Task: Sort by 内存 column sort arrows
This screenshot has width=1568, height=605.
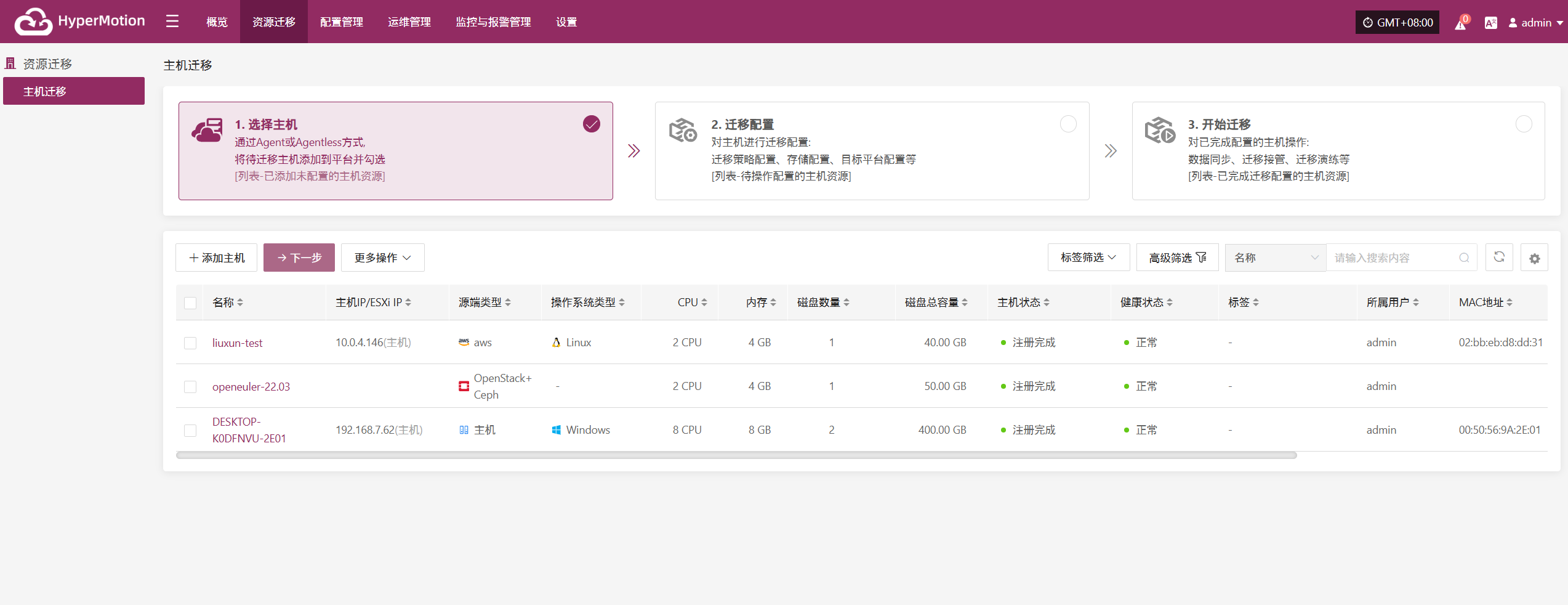Action: (773, 302)
